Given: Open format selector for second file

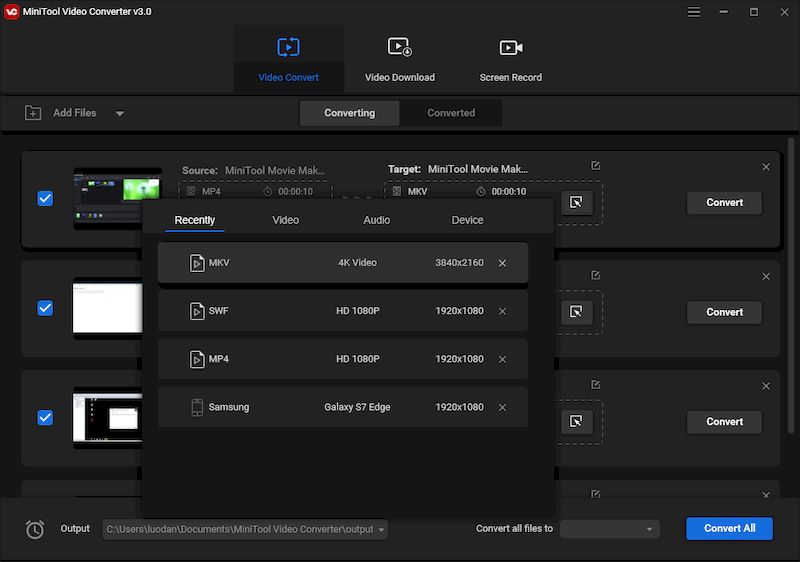Looking at the screenshot, I should [577, 312].
